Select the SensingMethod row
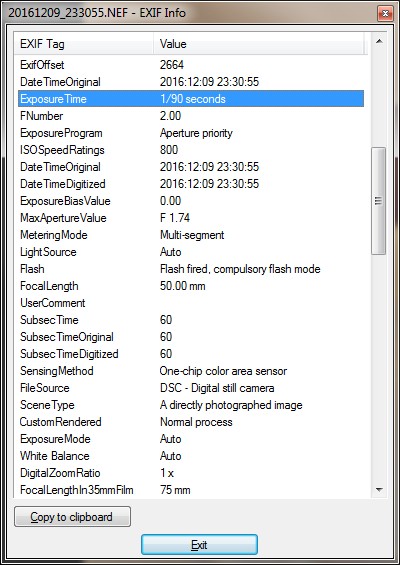The width and height of the screenshot is (400, 565). [x=191, y=371]
